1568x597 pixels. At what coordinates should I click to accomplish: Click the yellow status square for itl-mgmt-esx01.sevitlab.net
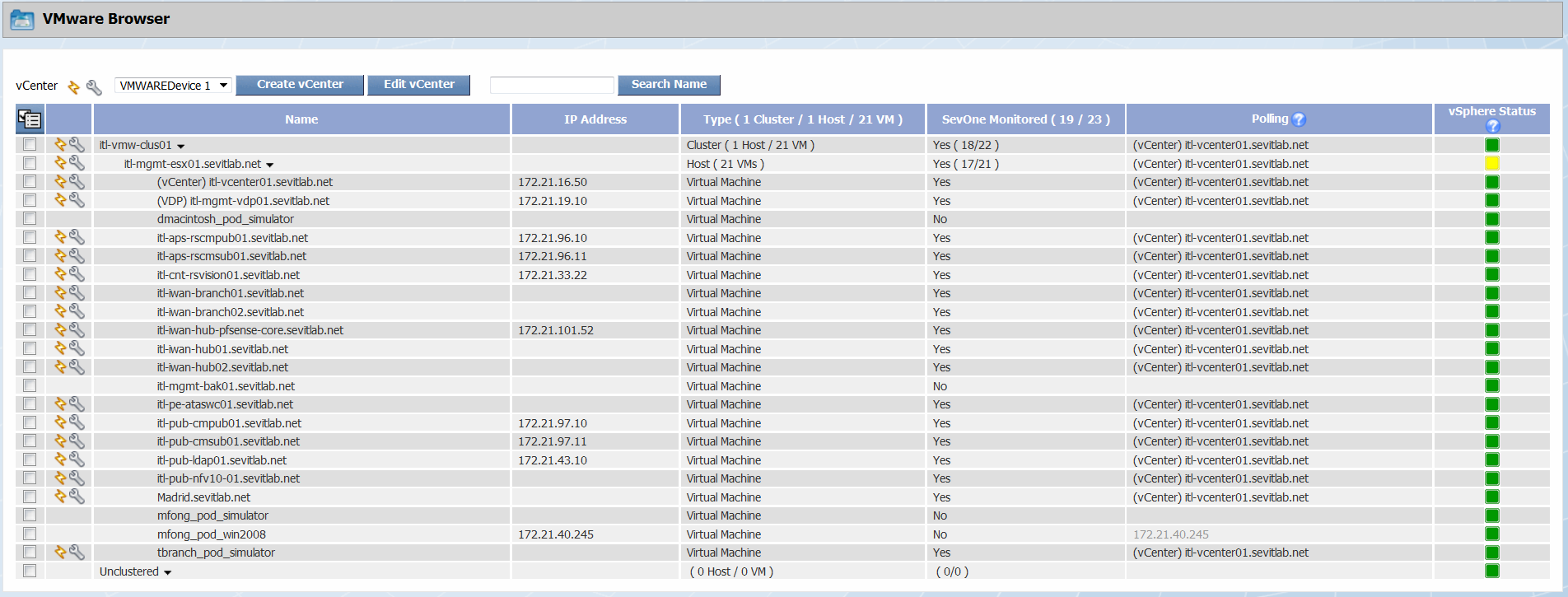(1492, 163)
